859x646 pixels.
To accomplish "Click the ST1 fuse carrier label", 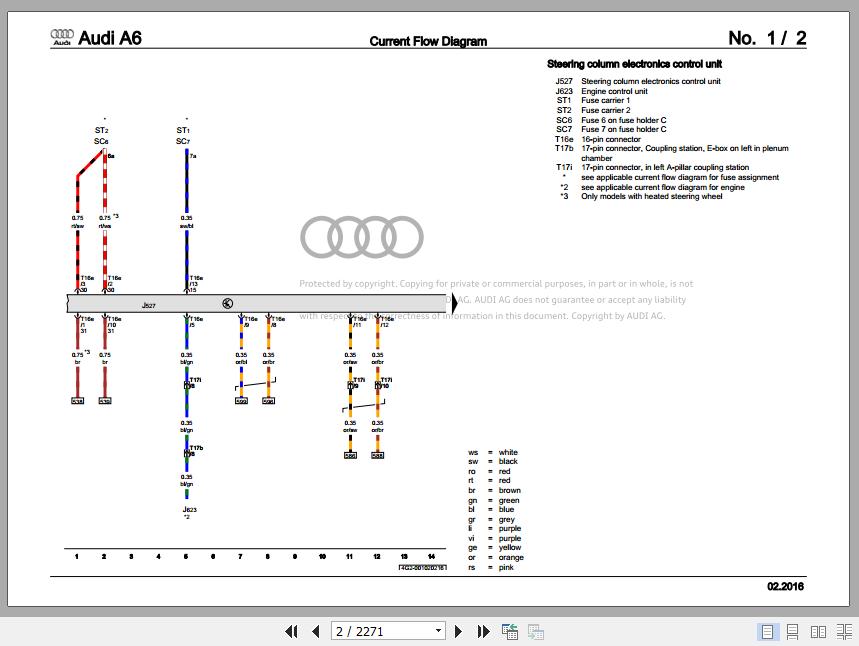I will click(x=183, y=130).
